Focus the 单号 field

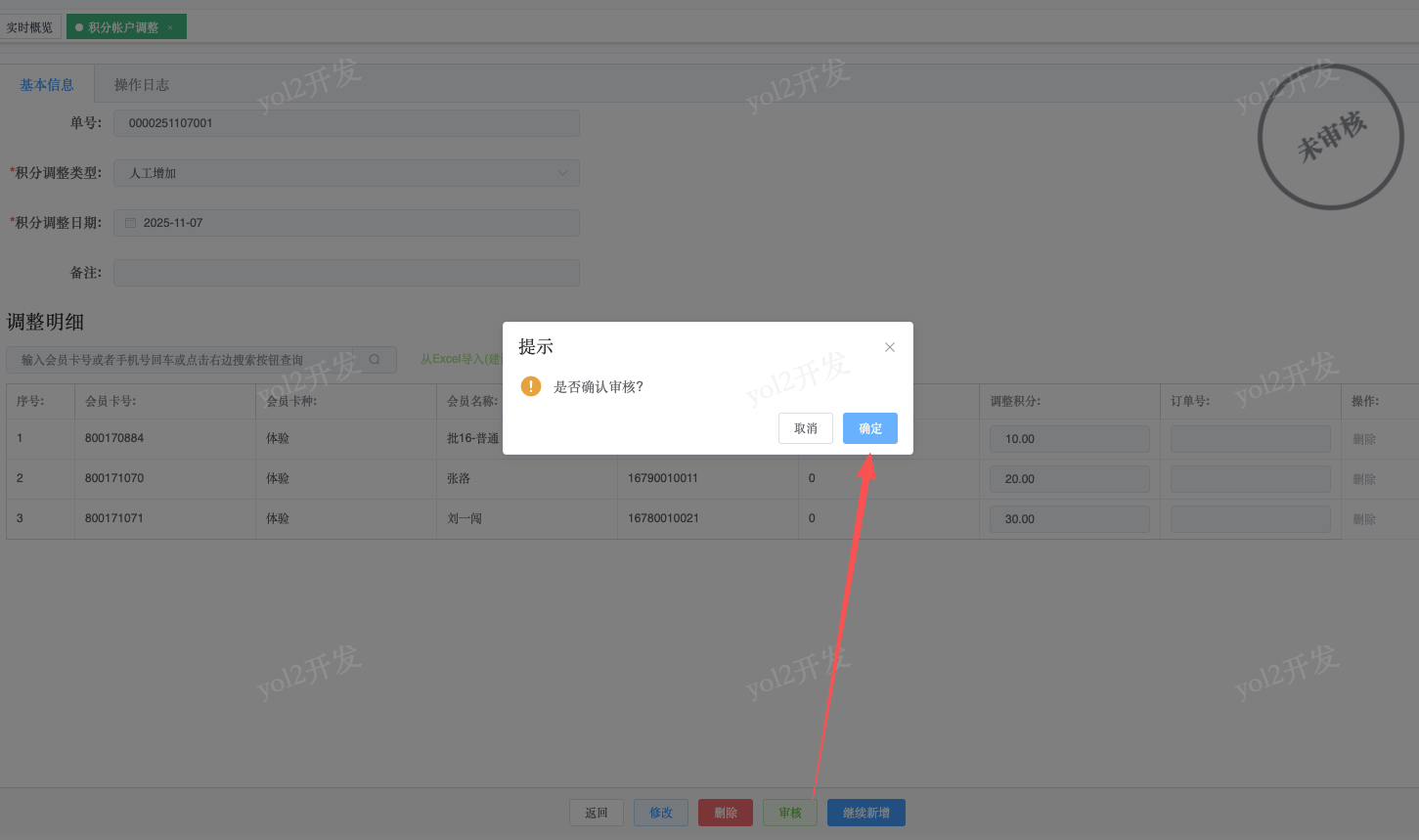[346, 123]
